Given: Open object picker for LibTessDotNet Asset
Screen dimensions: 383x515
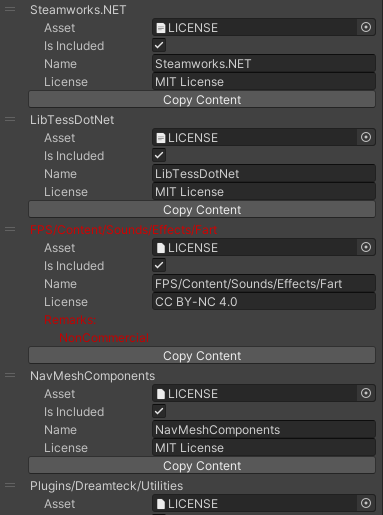Looking at the screenshot, I should pos(366,137).
